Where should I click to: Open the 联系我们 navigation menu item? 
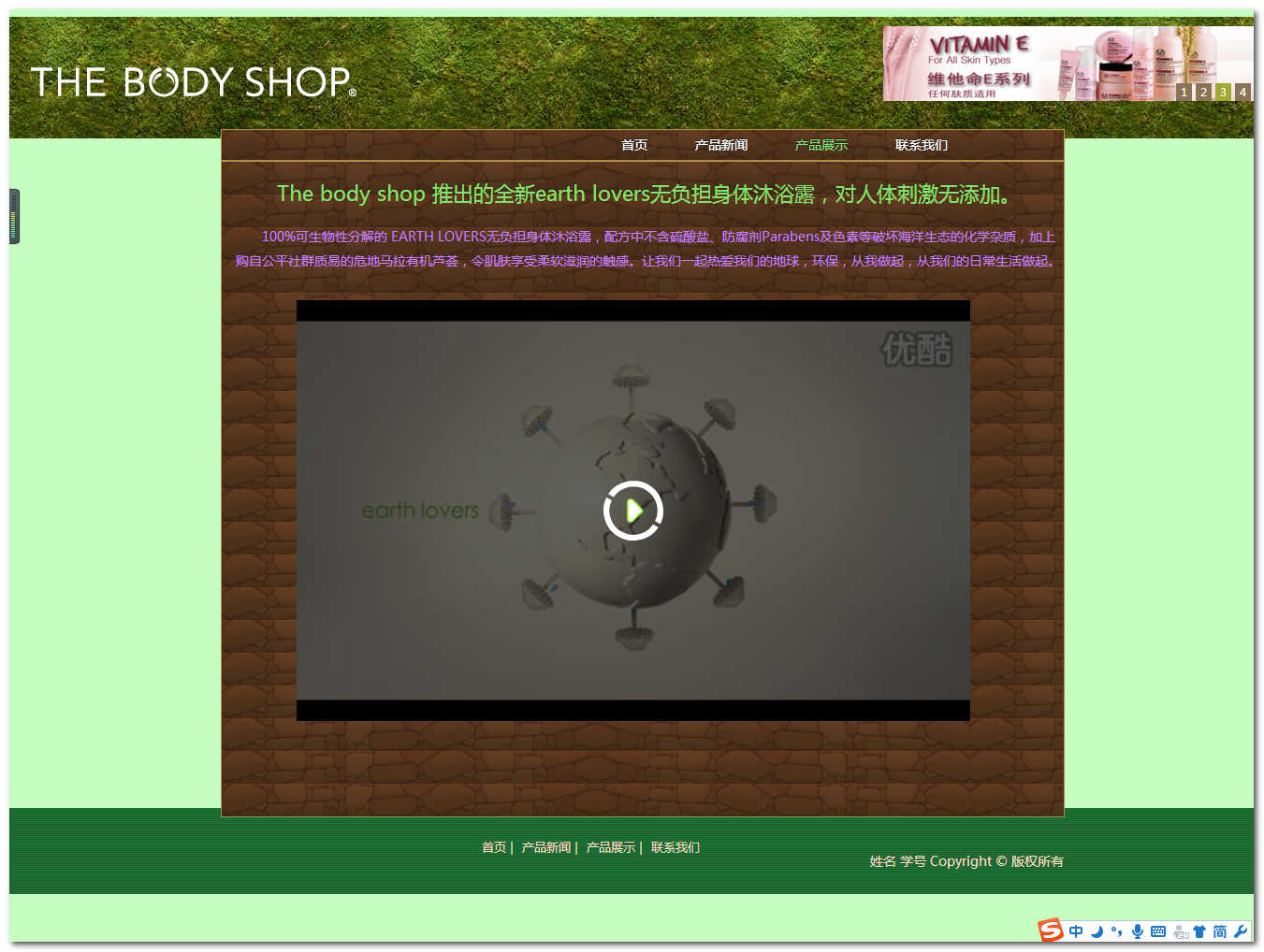pyautogui.click(x=921, y=145)
